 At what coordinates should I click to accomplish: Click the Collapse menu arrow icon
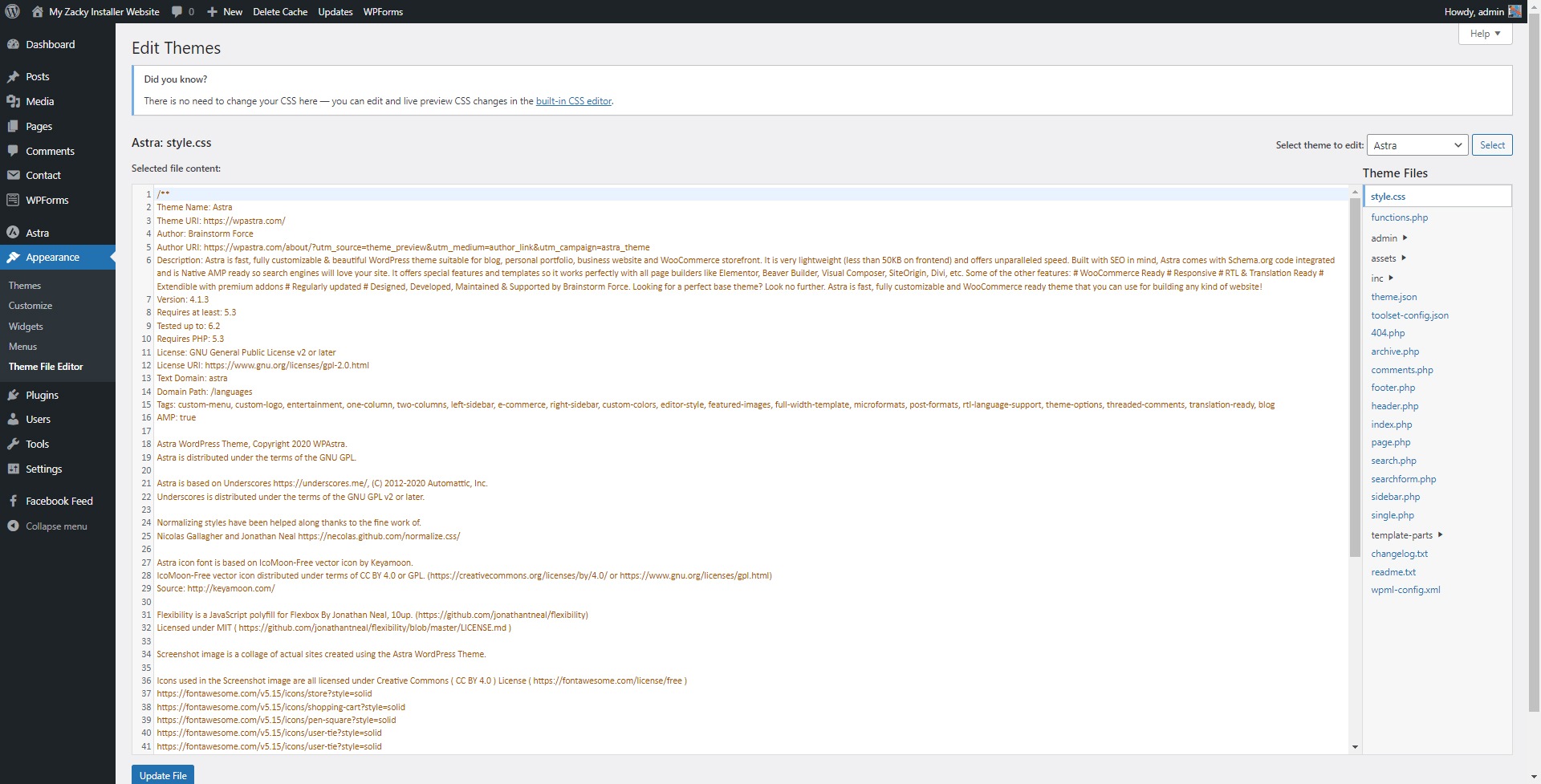[13, 526]
